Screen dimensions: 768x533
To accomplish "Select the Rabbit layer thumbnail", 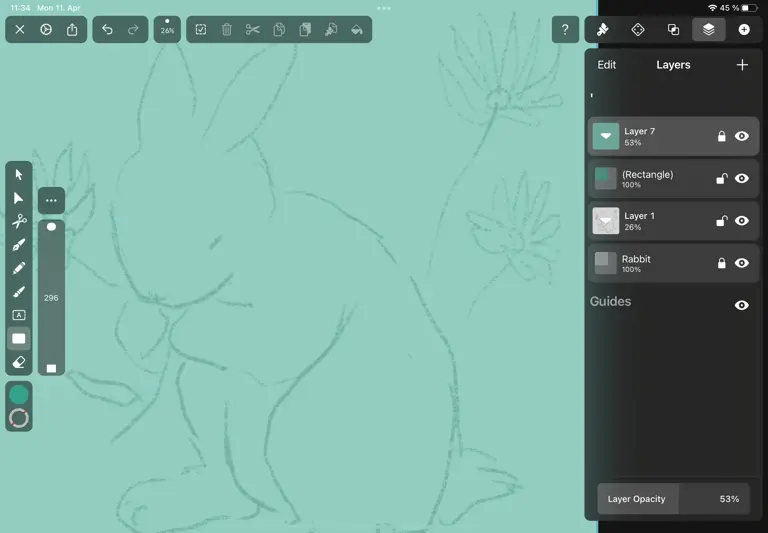I will click(x=605, y=263).
